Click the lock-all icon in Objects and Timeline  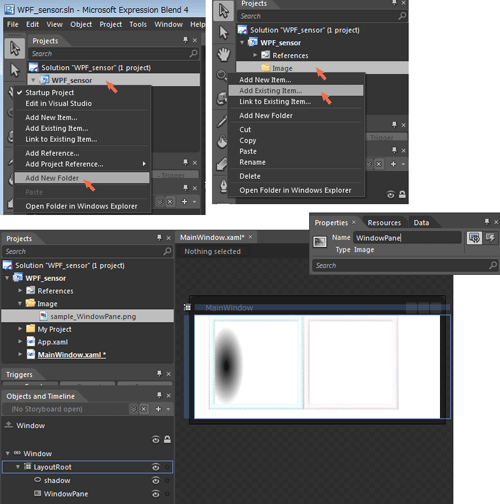click(x=167, y=440)
